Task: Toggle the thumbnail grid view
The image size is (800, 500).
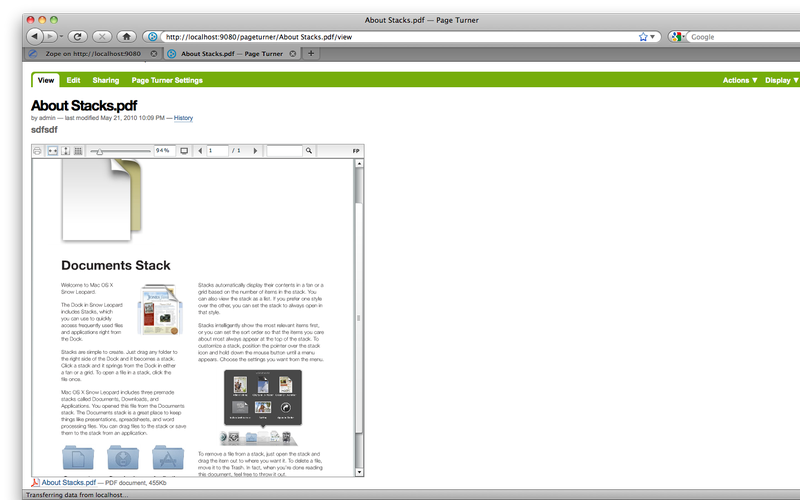Action: tap(78, 151)
